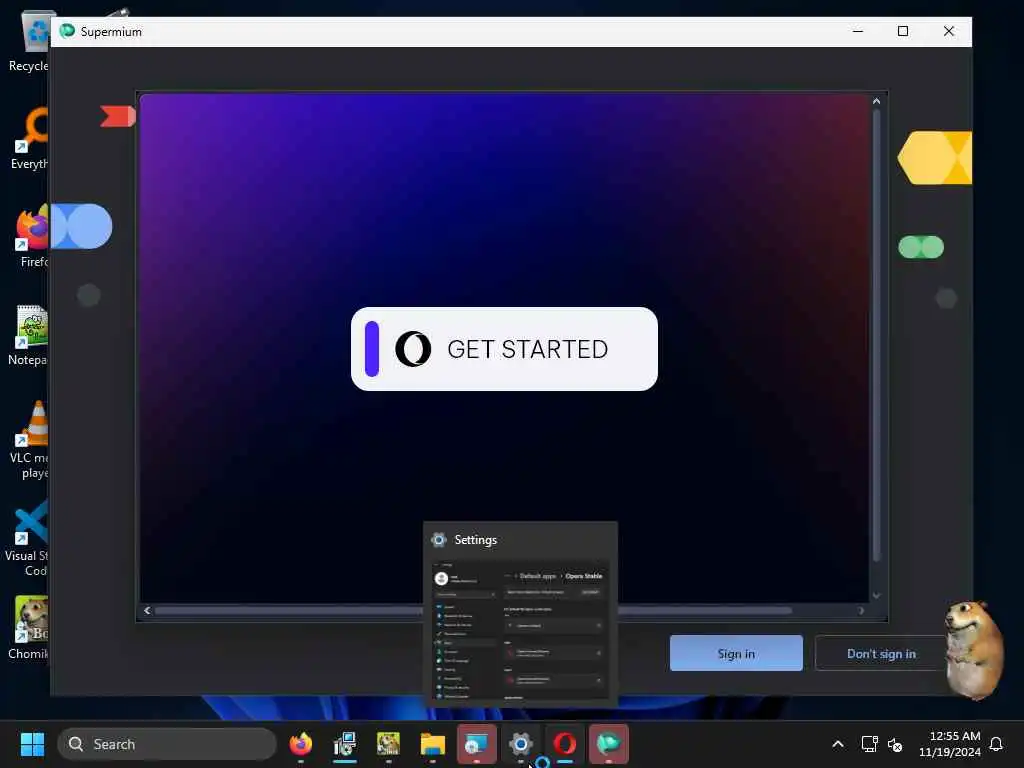Click the Sign in button

736,653
